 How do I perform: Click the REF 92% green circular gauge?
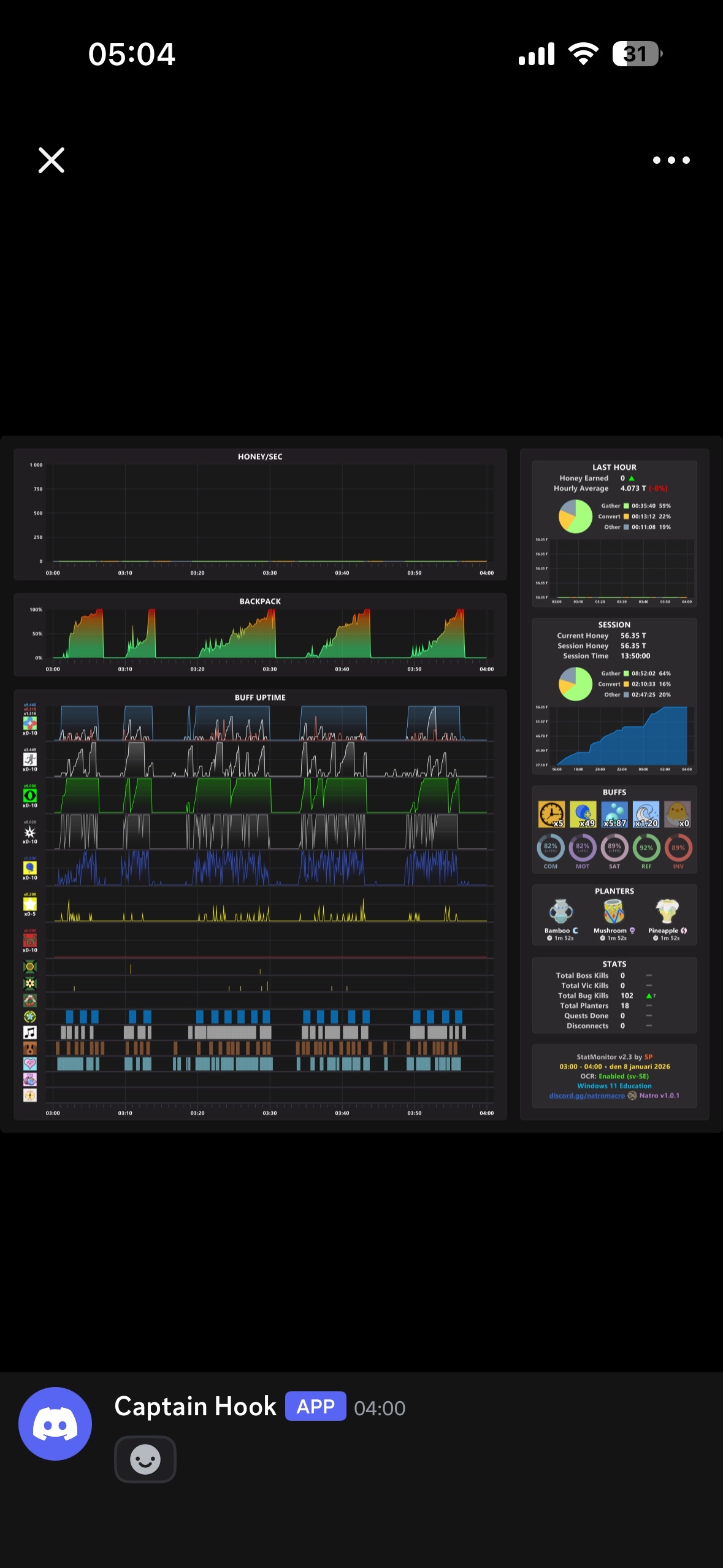pyautogui.click(x=646, y=848)
